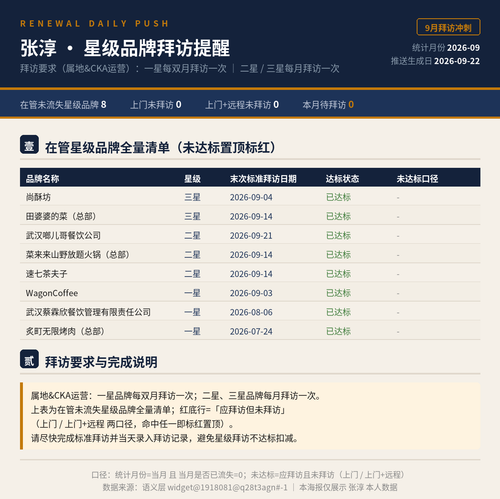Click the 未达标口径 column header
500x499 pixels.
click(417, 179)
